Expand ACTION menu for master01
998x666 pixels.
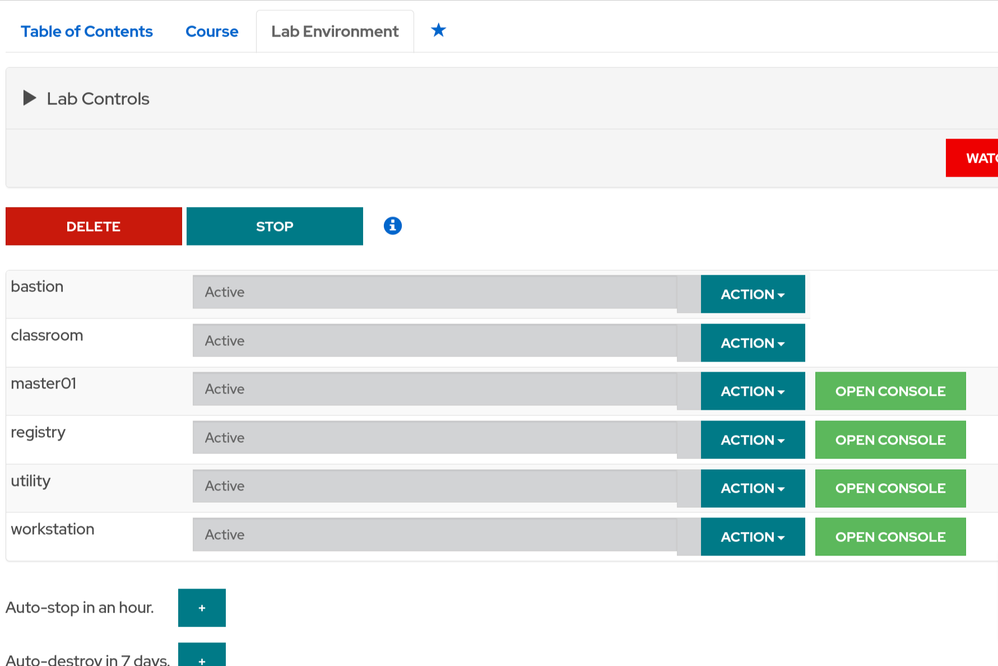coord(752,391)
